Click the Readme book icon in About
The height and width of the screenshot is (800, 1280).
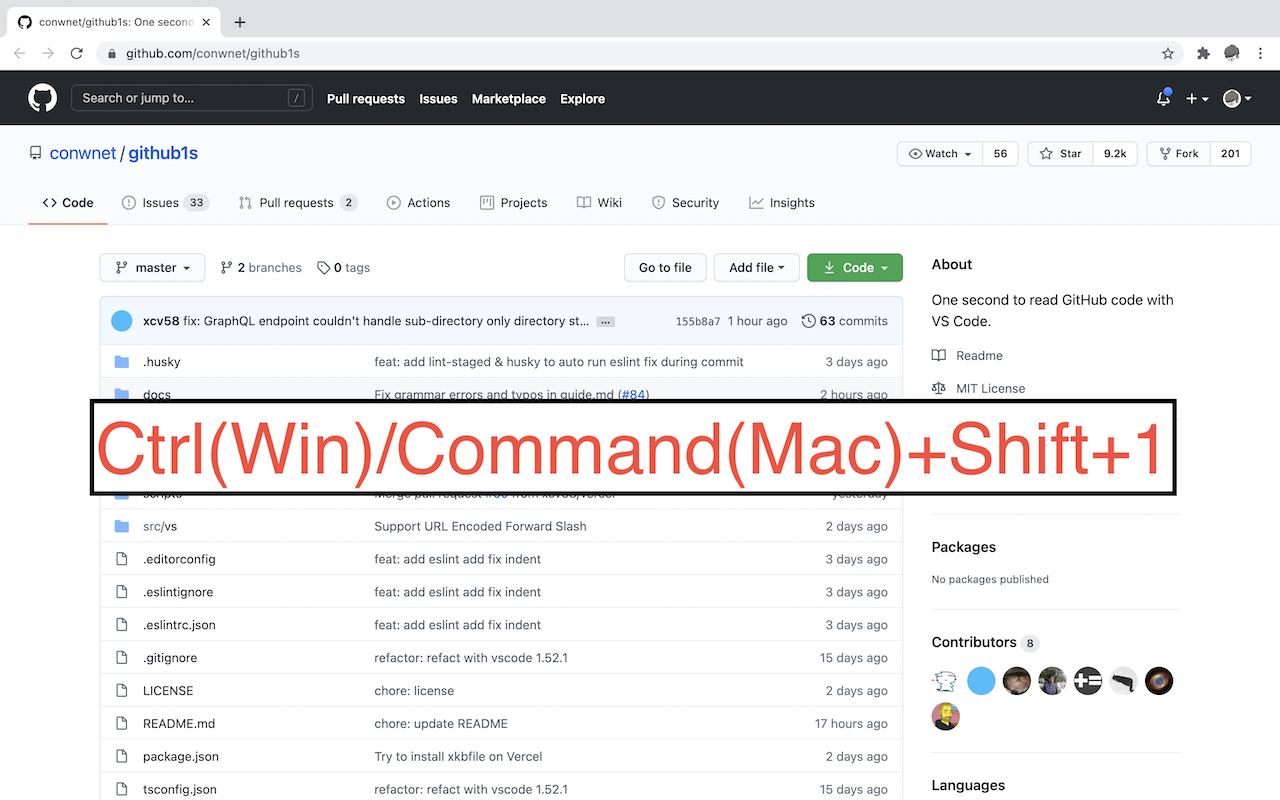940,355
